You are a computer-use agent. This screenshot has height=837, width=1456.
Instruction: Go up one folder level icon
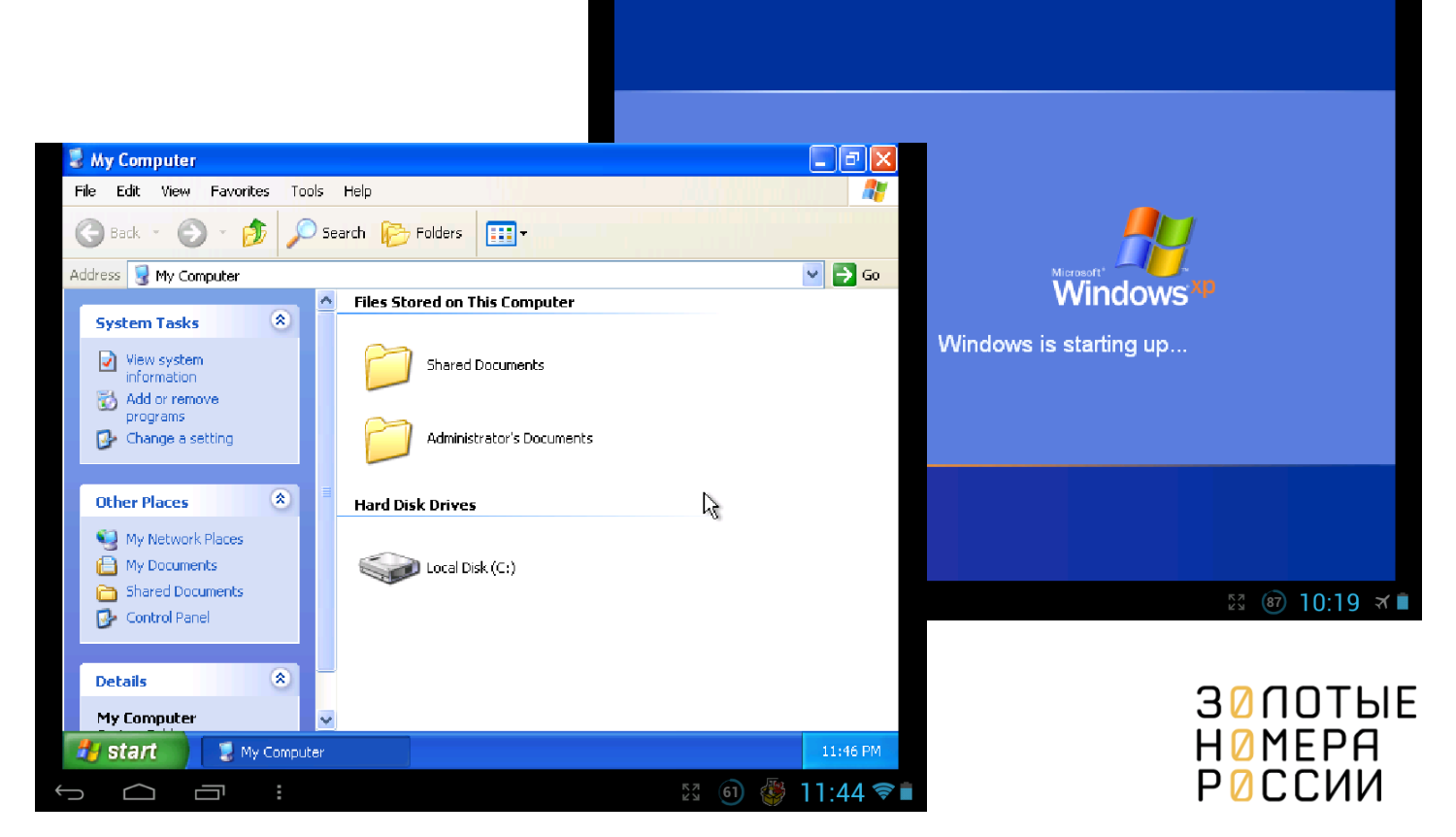pyautogui.click(x=255, y=233)
